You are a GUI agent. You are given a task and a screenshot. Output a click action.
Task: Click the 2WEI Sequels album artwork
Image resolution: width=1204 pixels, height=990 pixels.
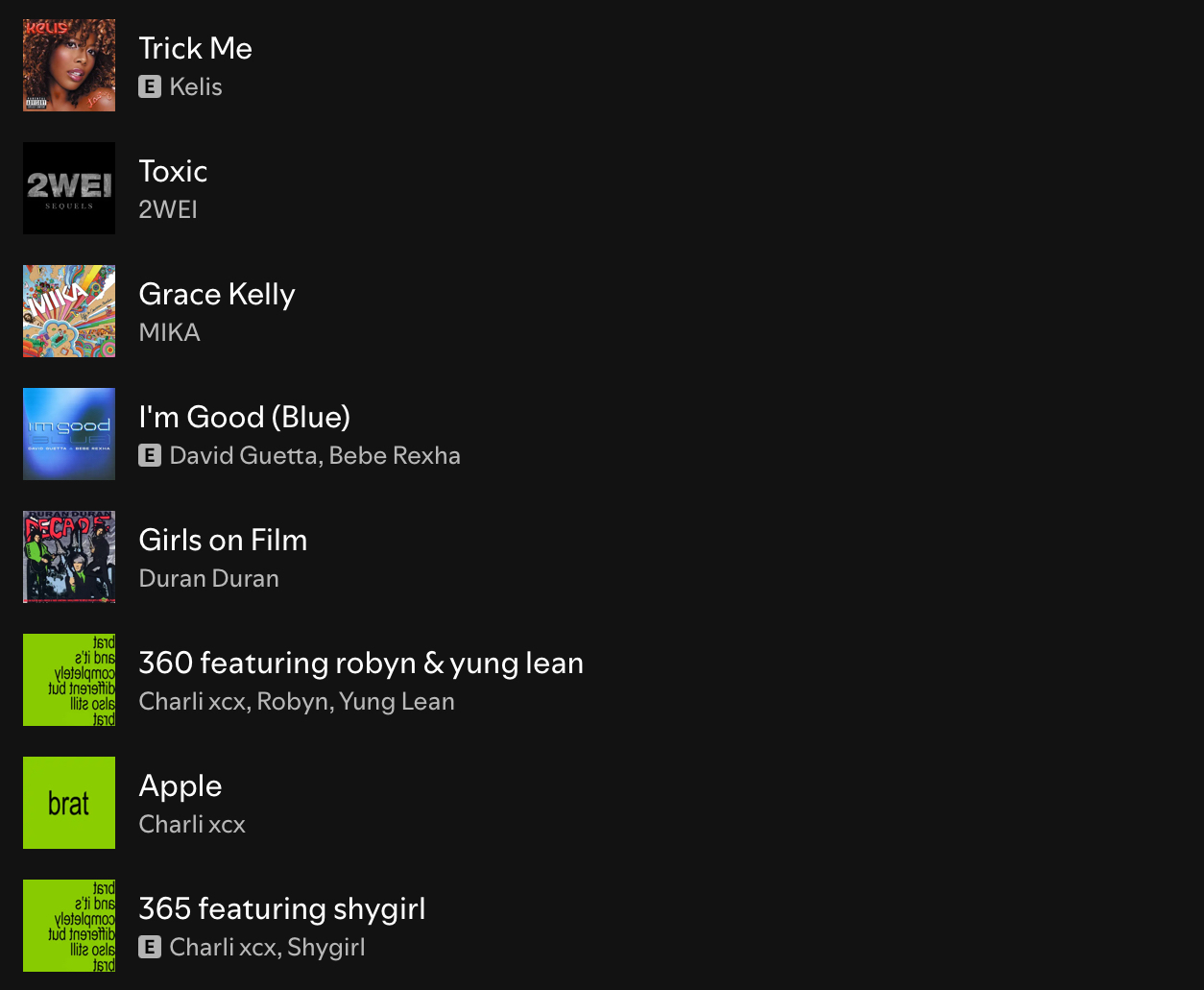(x=69, y=188)
